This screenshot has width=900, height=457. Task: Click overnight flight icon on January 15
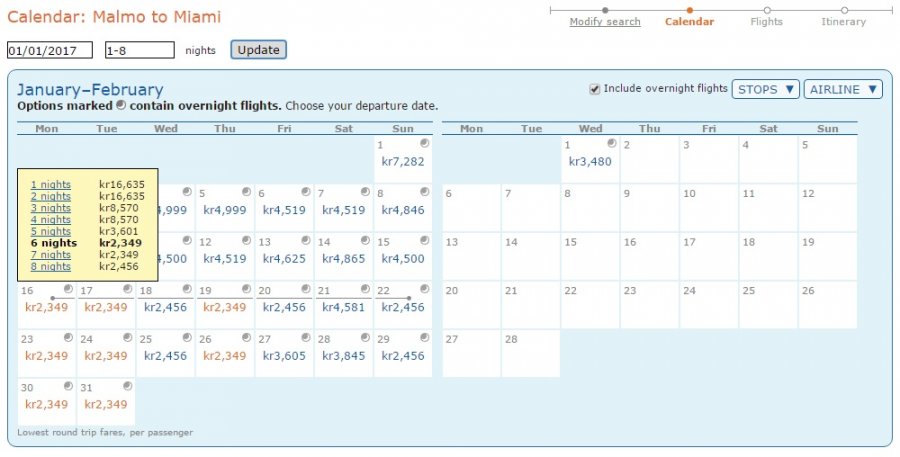point(425,240)
